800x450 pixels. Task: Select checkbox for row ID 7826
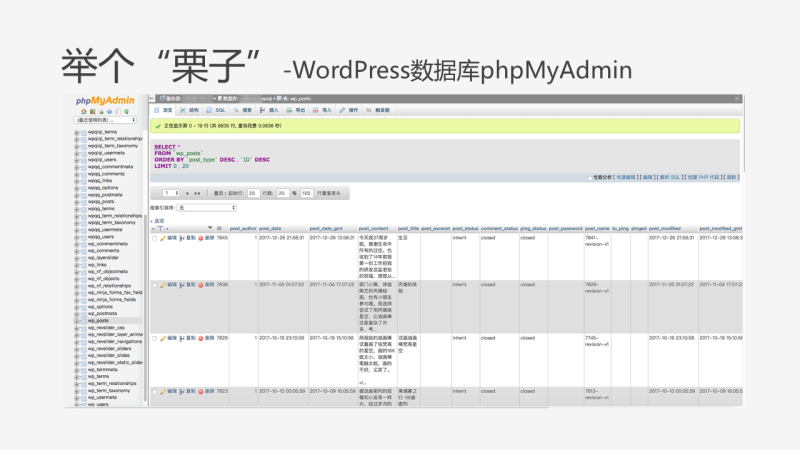point(155,338)
